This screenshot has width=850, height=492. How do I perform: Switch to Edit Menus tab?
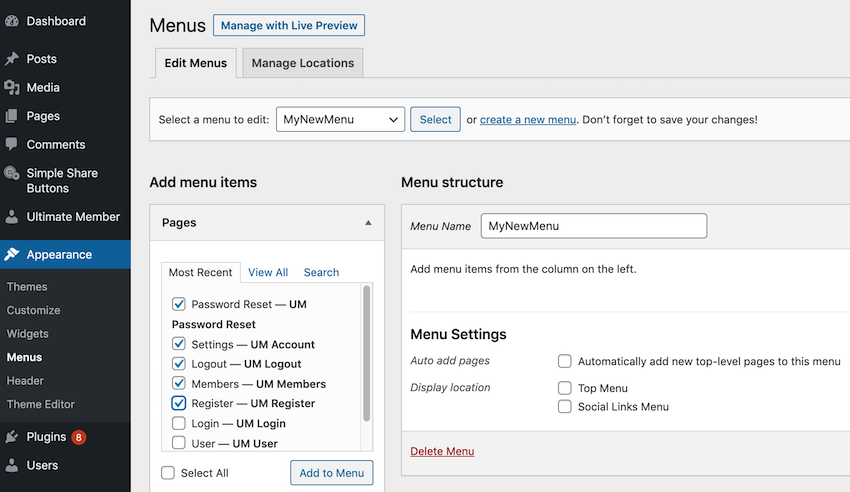[196, 63]
